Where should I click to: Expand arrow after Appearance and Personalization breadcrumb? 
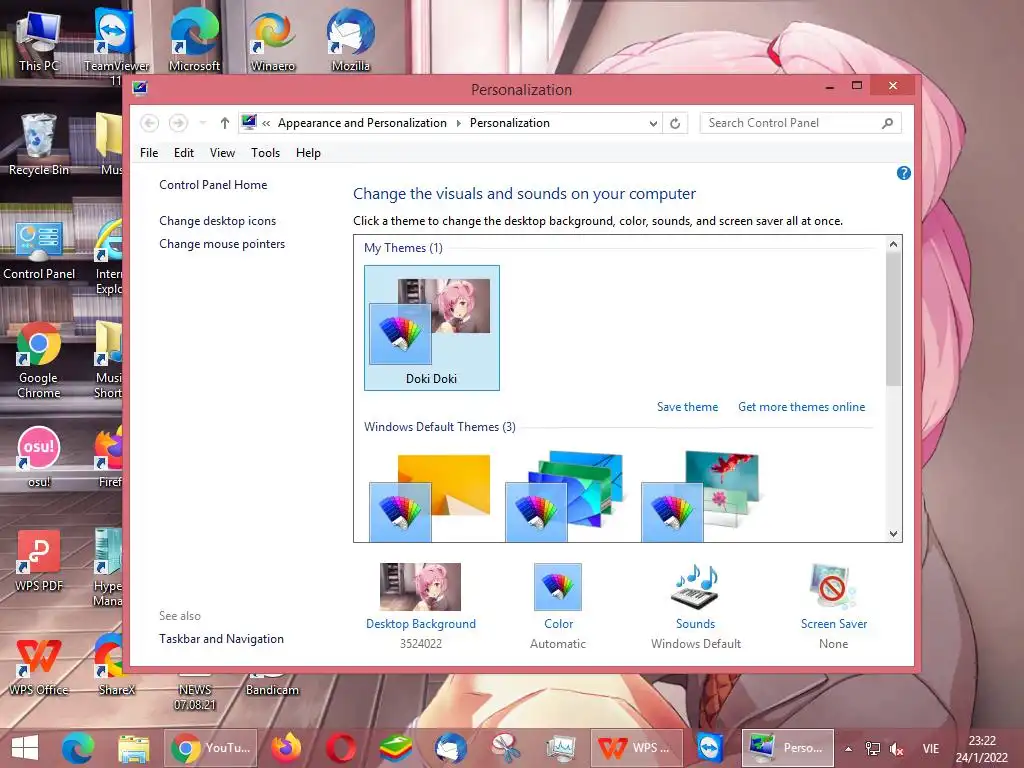pyautogui.click(x=458, y=123)
